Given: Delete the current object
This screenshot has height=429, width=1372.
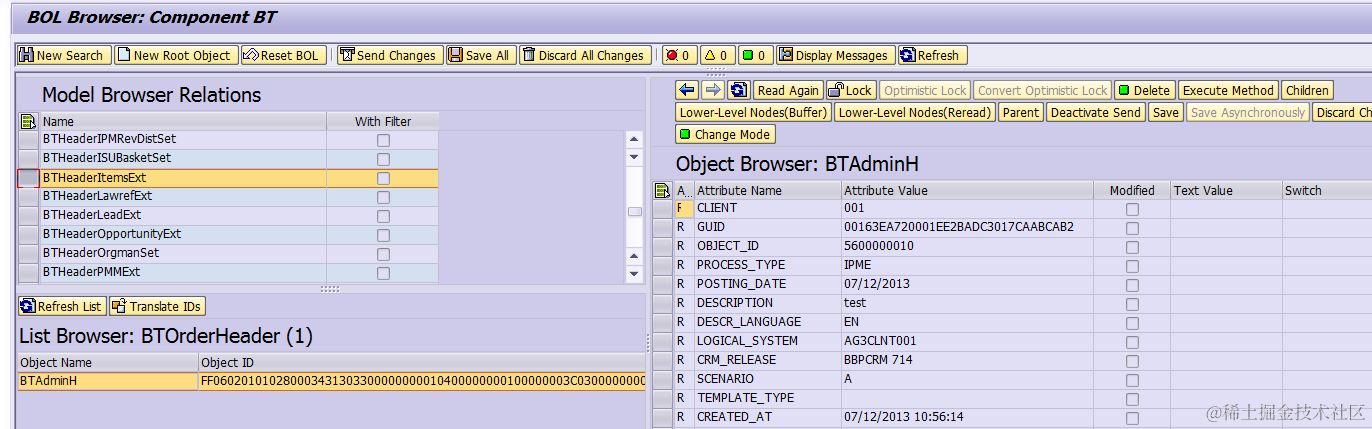Looking at the screenshot, I should (x=1144, y=90).
